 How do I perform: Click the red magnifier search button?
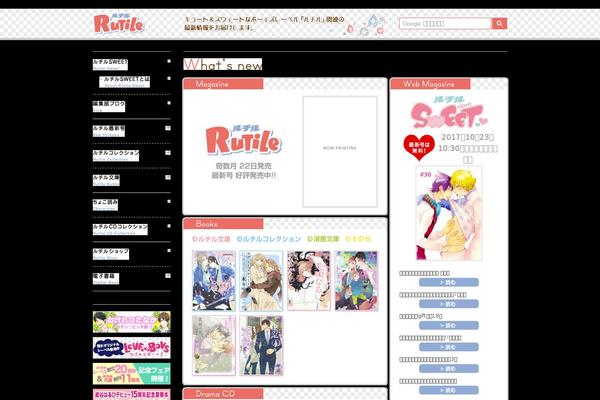pos(499,24)
